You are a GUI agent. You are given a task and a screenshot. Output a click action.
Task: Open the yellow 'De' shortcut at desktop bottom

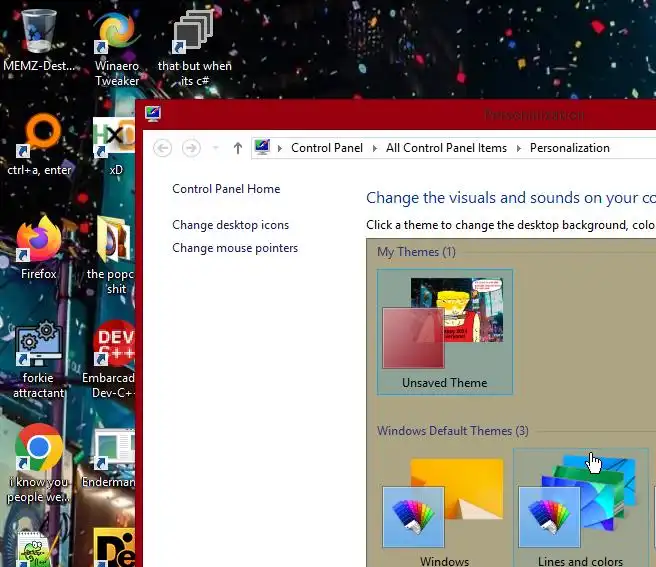pyautogui.click(x=114, y=548)
